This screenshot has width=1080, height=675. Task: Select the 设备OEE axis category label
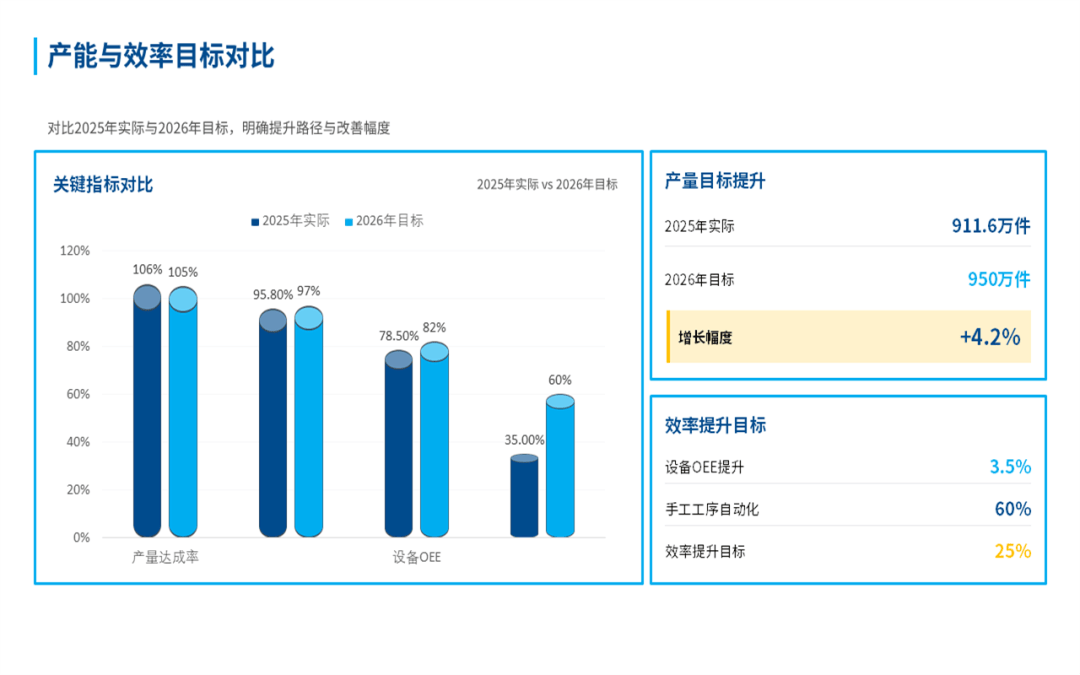tap(416, 557)
